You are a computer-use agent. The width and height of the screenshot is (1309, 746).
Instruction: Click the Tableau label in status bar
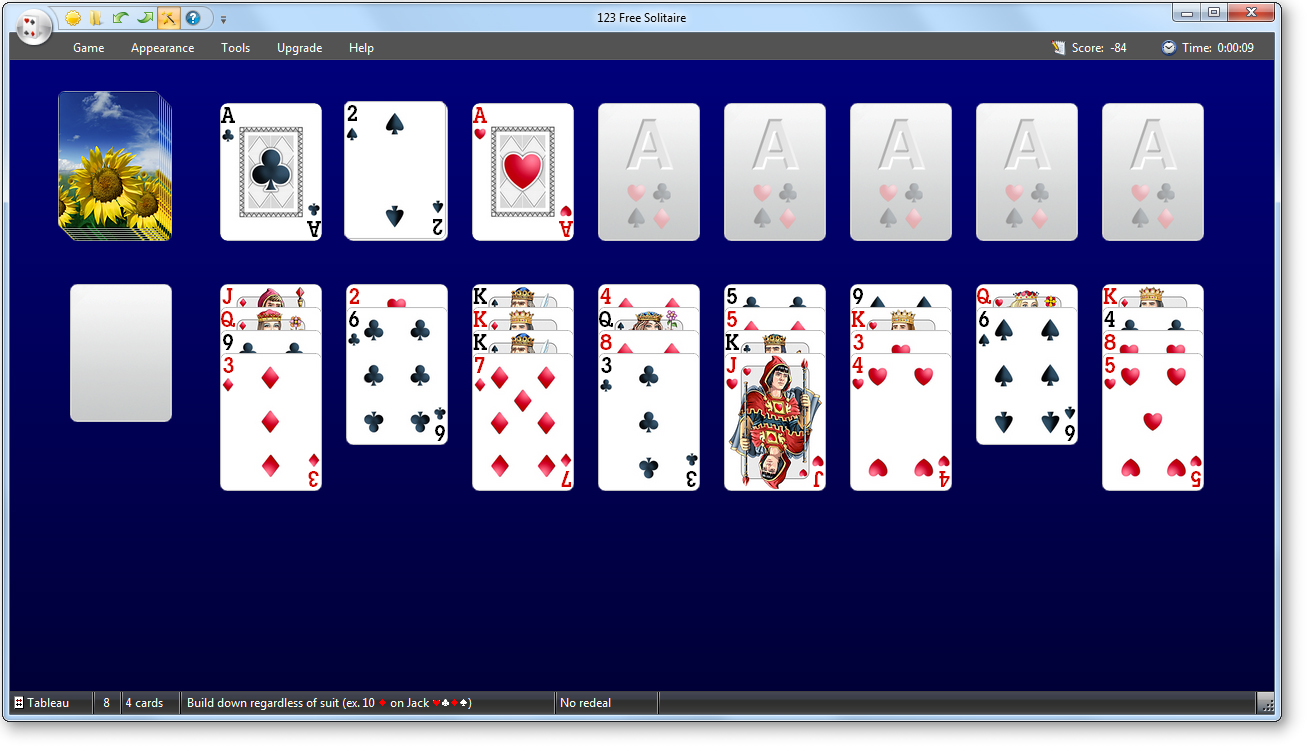coord(47,703)
